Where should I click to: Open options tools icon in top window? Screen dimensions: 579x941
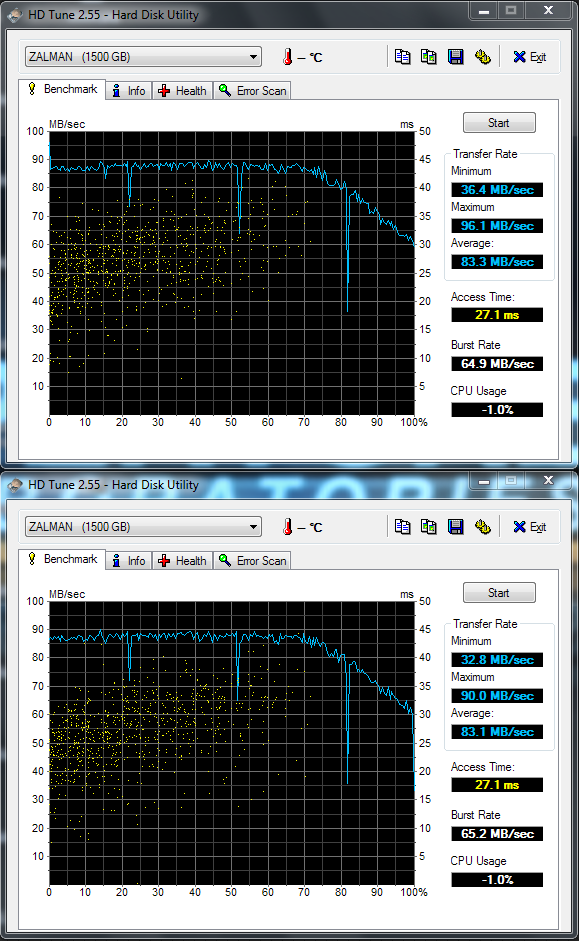(x=482, y=57)
